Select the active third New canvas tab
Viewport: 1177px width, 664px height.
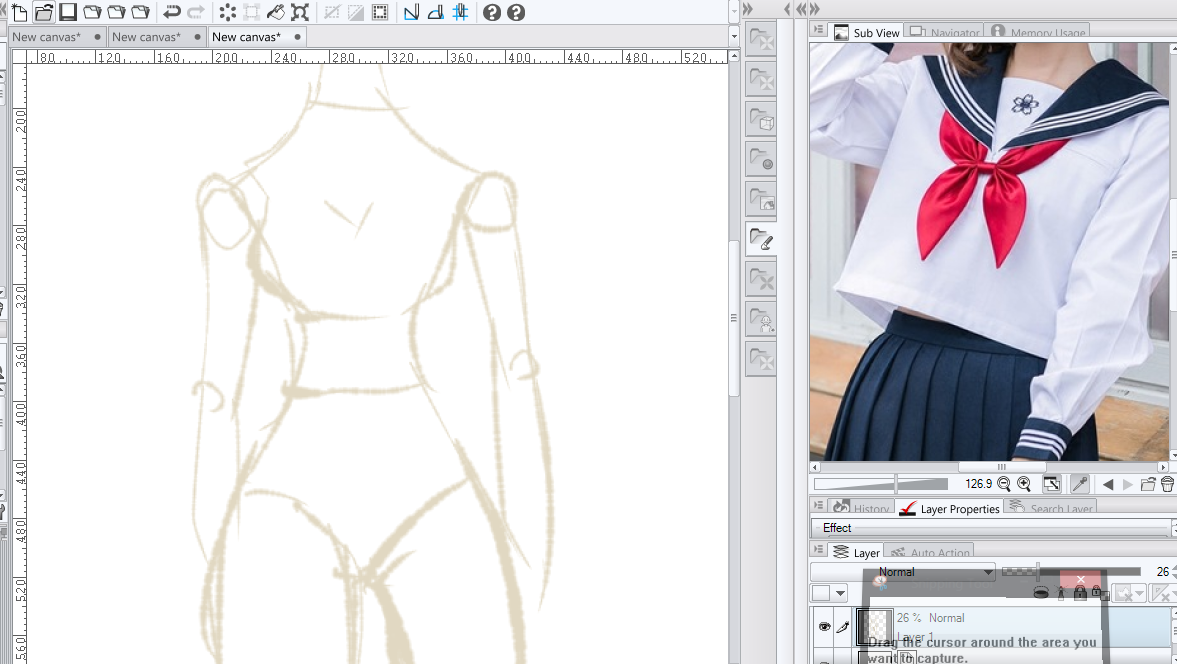[x=256, y=37]
